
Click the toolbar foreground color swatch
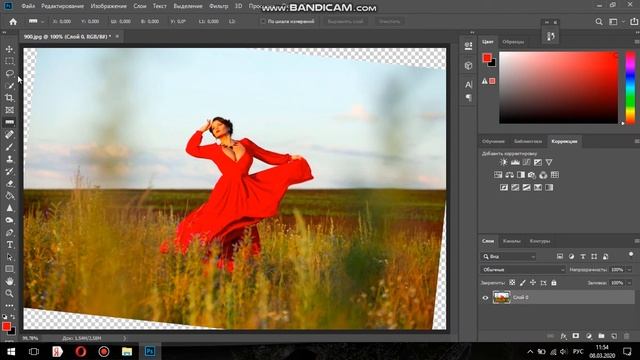(6, 326)
